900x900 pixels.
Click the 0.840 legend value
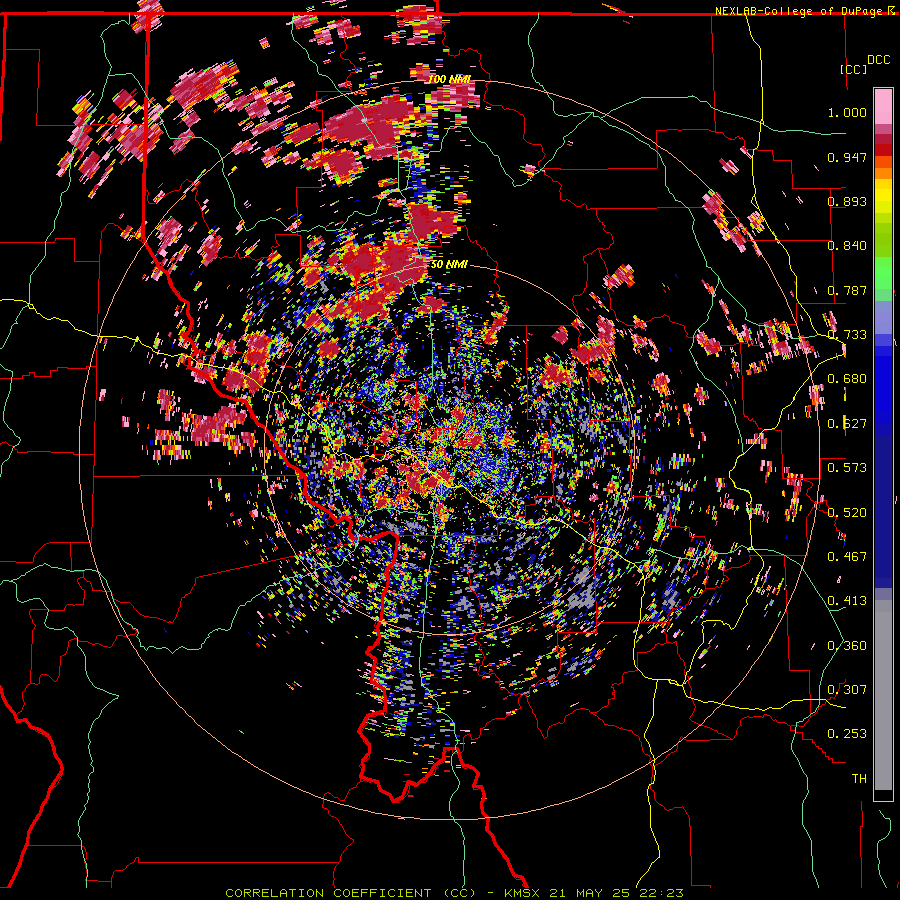pos(847,246)
